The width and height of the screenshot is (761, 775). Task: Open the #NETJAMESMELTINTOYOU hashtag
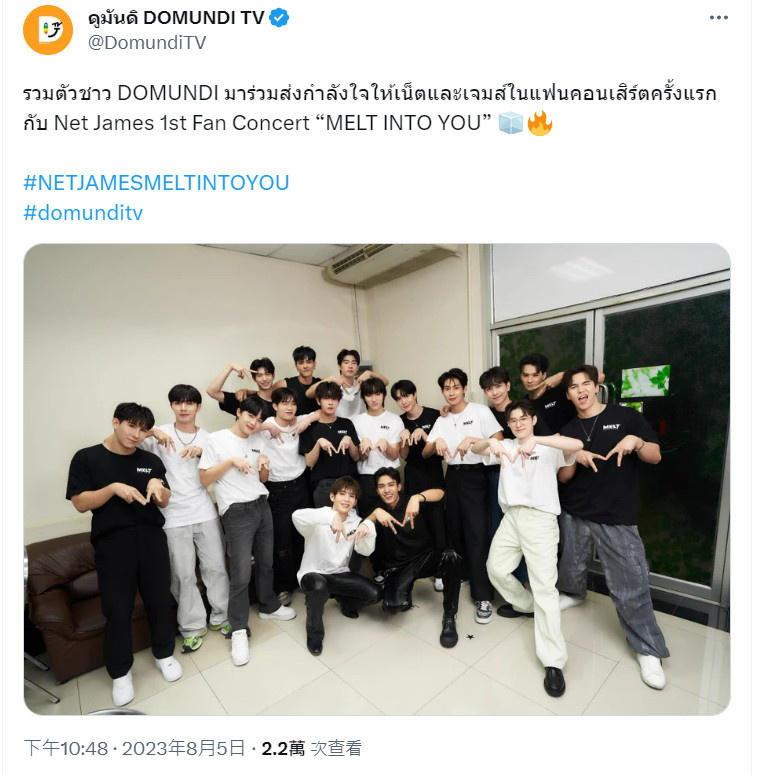[x=156, y=183]
